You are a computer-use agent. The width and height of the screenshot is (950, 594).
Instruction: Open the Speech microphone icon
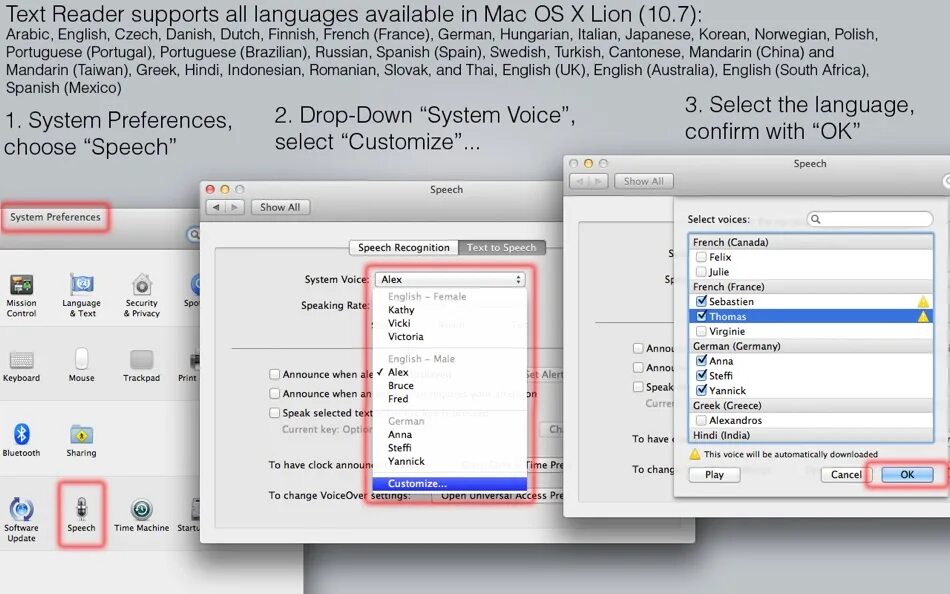[x=81, y=508]
